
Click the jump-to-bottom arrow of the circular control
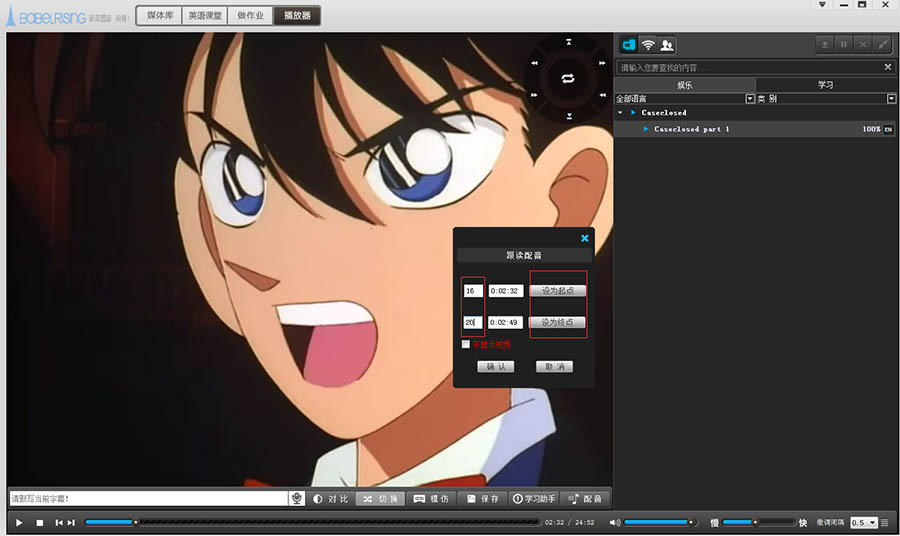click(569, 116)
